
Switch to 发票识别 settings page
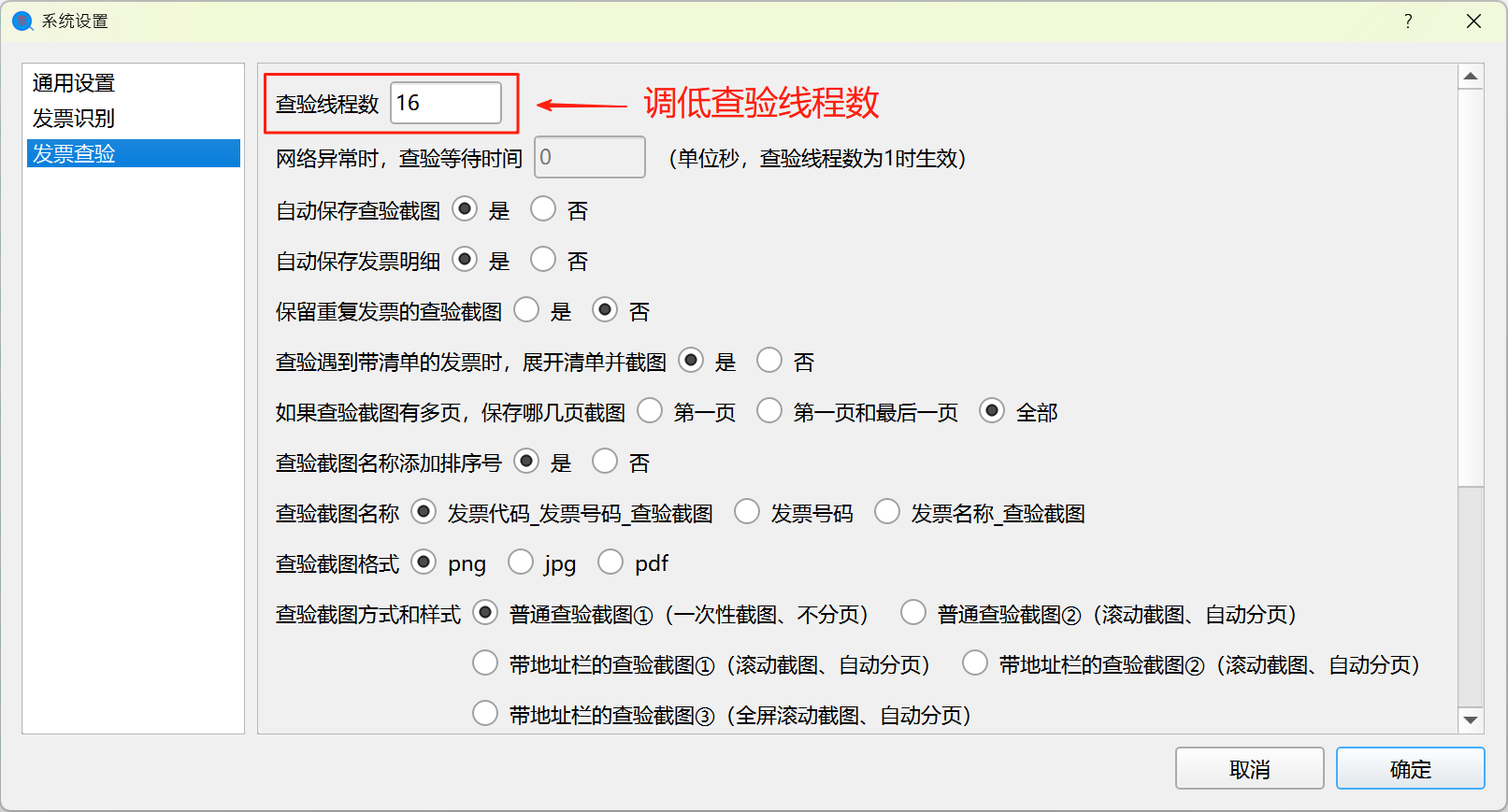point(74,119)
